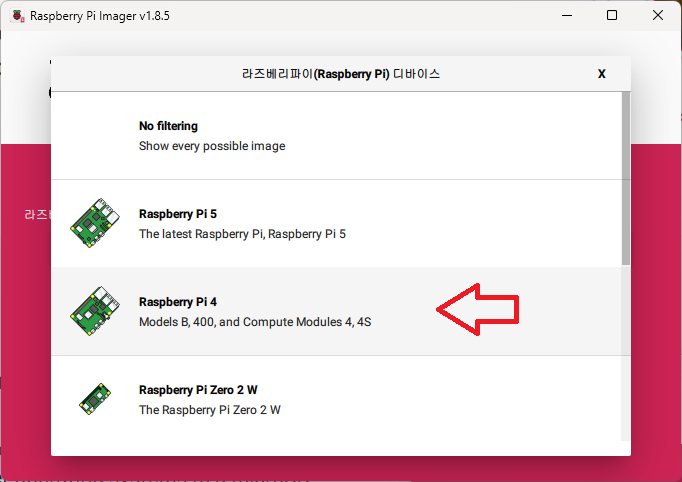Choose Raspberry Pi Zero 2 W title

(x=198, y=390)
